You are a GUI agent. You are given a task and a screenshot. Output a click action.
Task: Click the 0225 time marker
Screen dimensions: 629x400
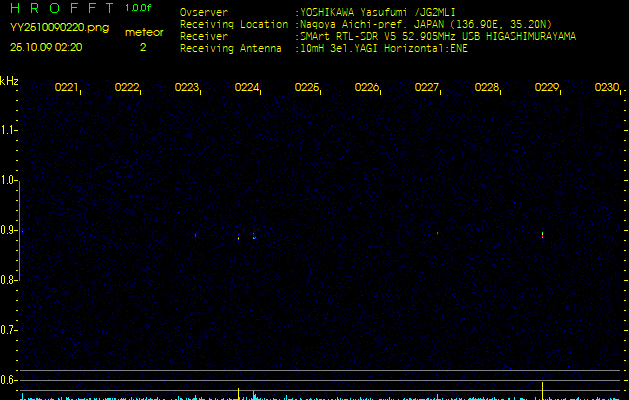(306, 87)
